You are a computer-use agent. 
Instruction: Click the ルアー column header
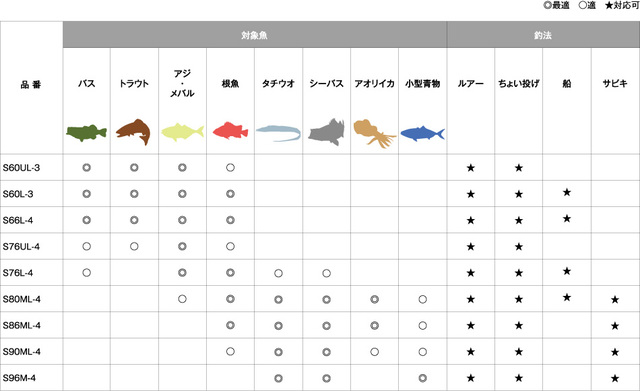click(471, 84)
